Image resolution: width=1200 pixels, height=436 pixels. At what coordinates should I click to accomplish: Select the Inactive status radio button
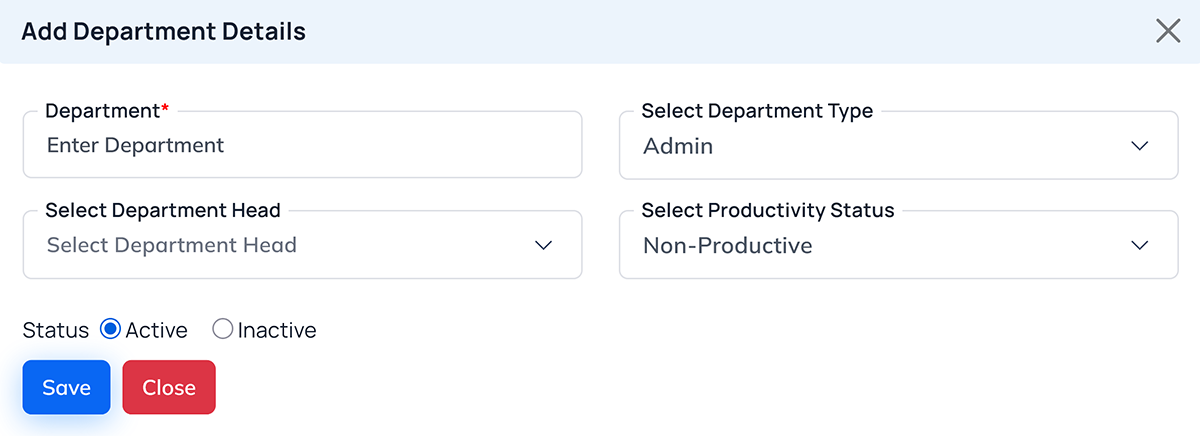[223, 329]
